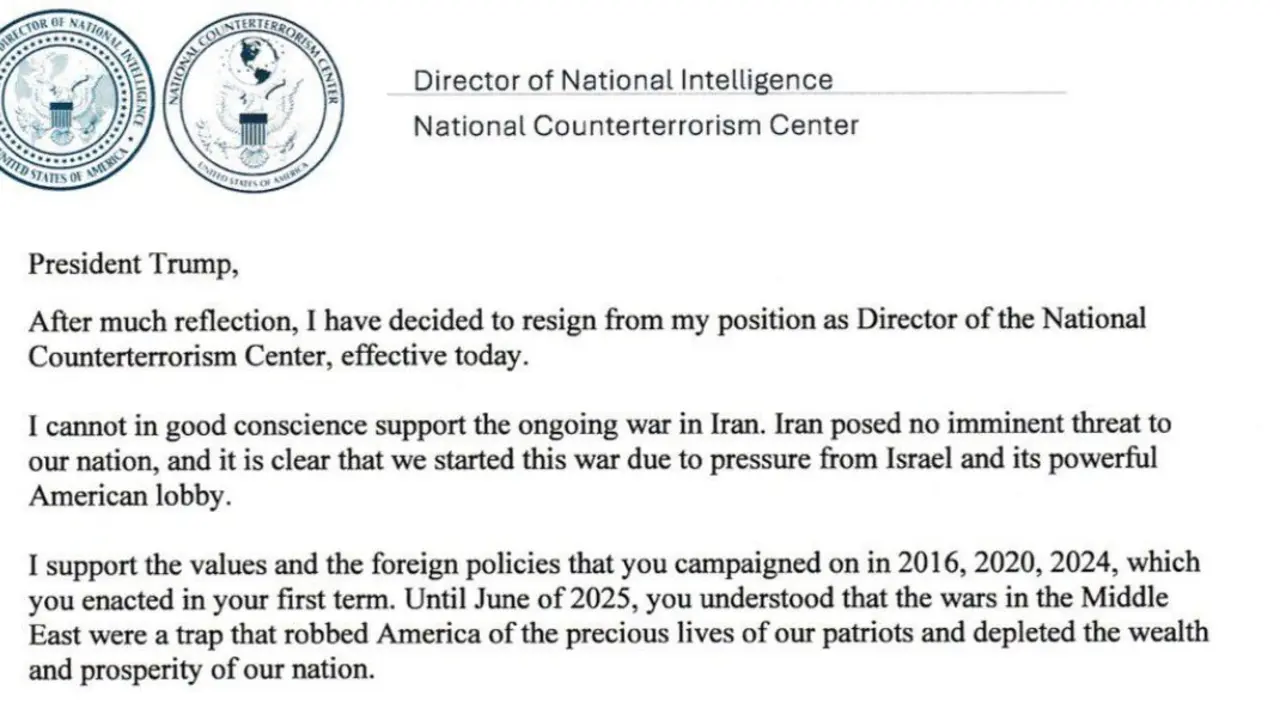
Task: Select the "Director of National Intelligence" heading
Action: point(622,80)
